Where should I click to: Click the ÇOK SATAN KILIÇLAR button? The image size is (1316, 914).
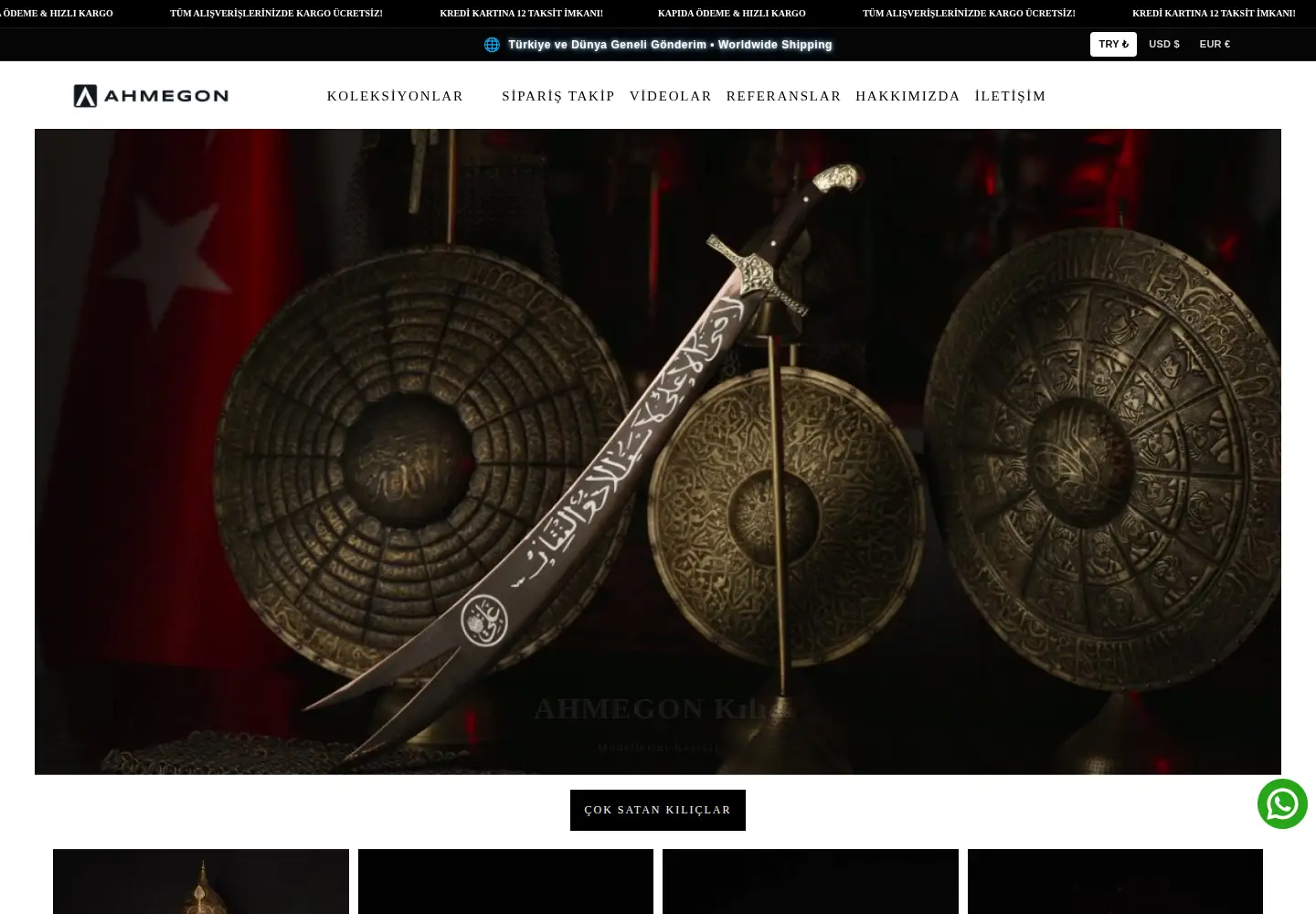(x=658, y=810)
